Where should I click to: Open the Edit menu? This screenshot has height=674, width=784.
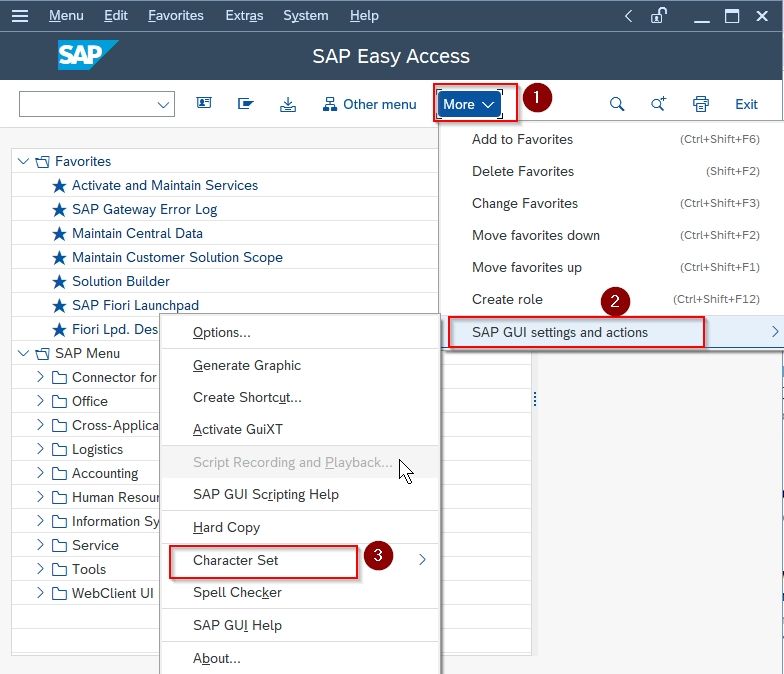click(116, 16)
